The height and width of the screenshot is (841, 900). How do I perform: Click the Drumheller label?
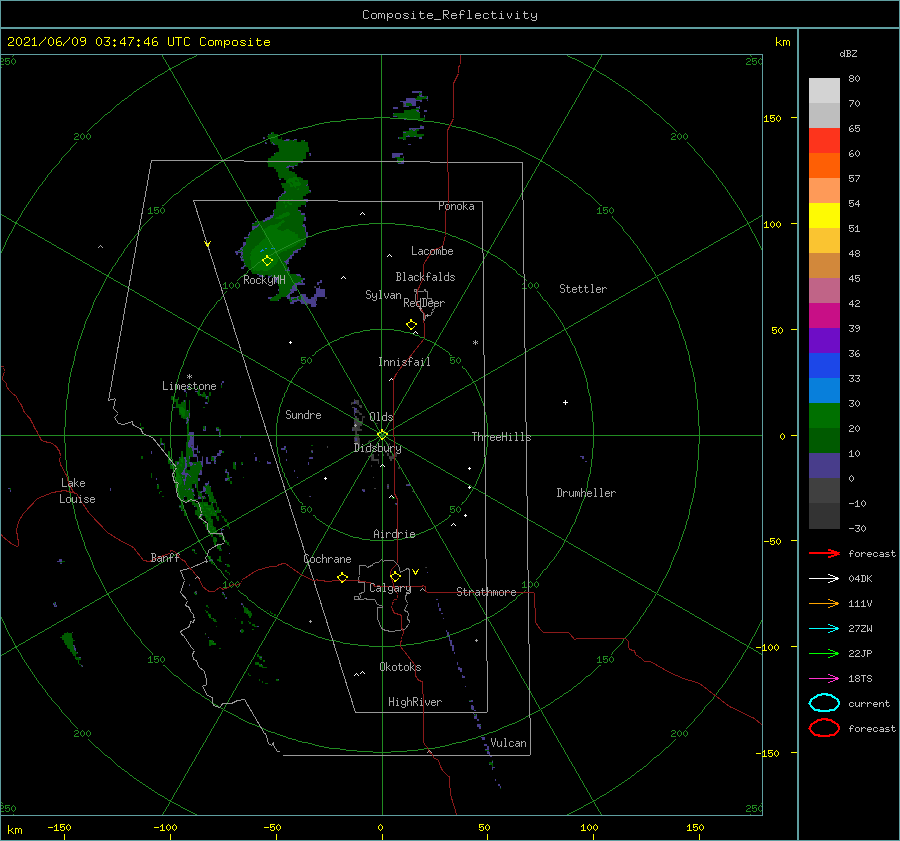click(x=586, y=493)
